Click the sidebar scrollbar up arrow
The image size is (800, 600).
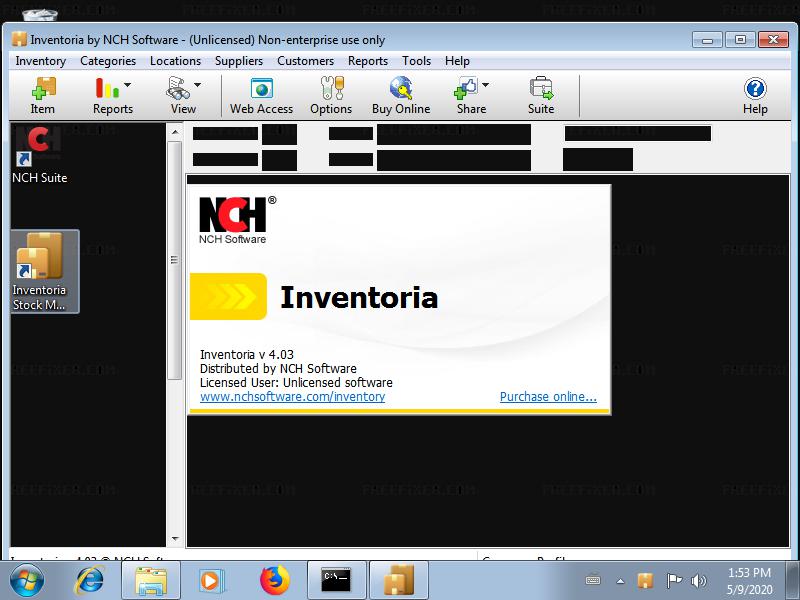tap(175, 132)
